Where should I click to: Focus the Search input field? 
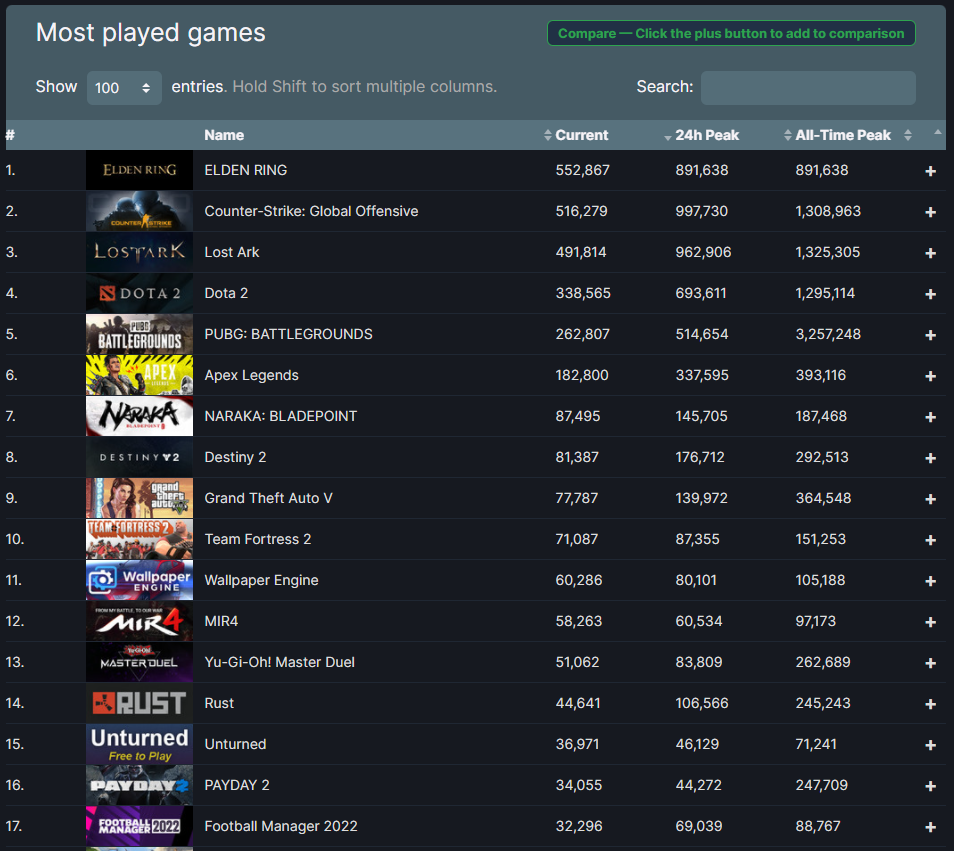click(x=808, y=88)
